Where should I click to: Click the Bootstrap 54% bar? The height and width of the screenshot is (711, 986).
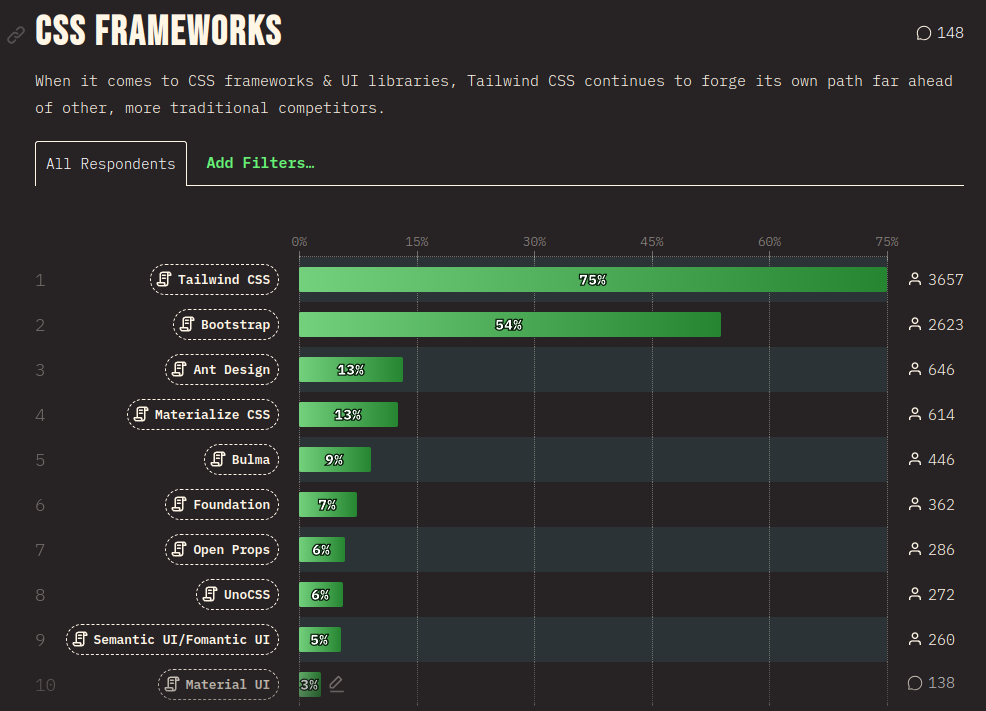coord(509,325)
